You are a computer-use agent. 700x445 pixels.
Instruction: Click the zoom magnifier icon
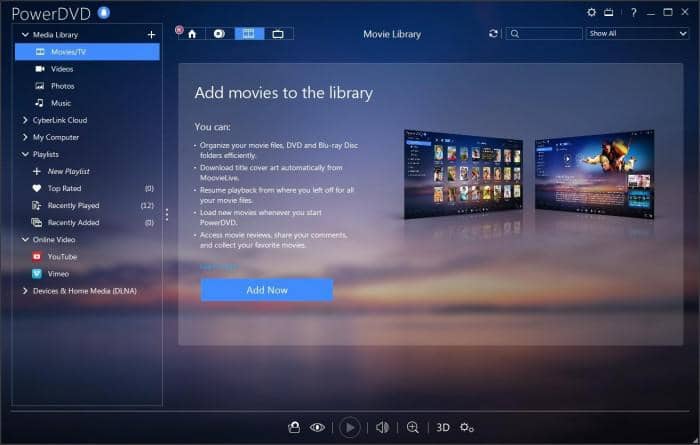point(413,428)
